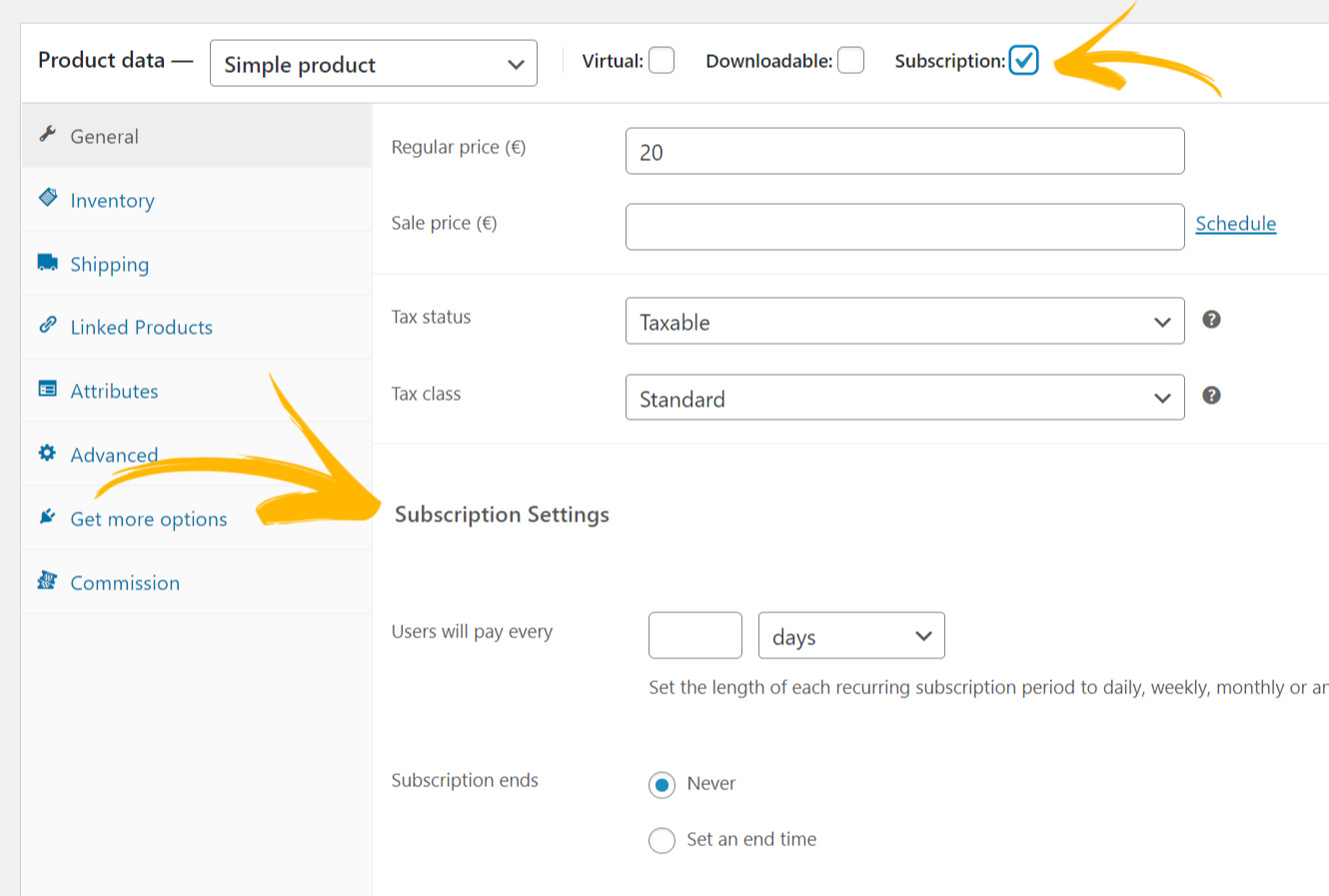Open the Tax status Taxable dropdown
1329x896 pixels.
[905, 321]
